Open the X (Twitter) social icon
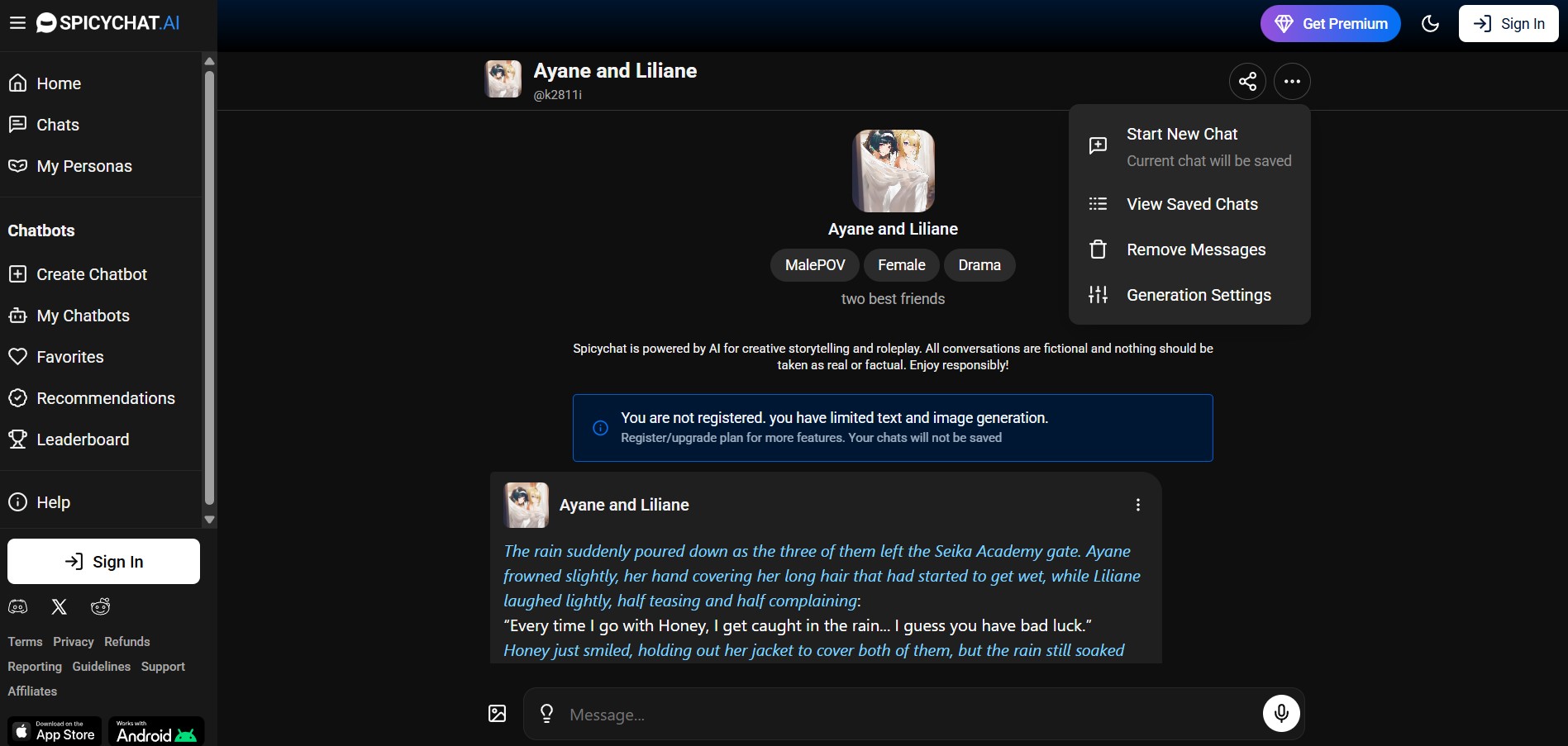 tap(59, 607)
